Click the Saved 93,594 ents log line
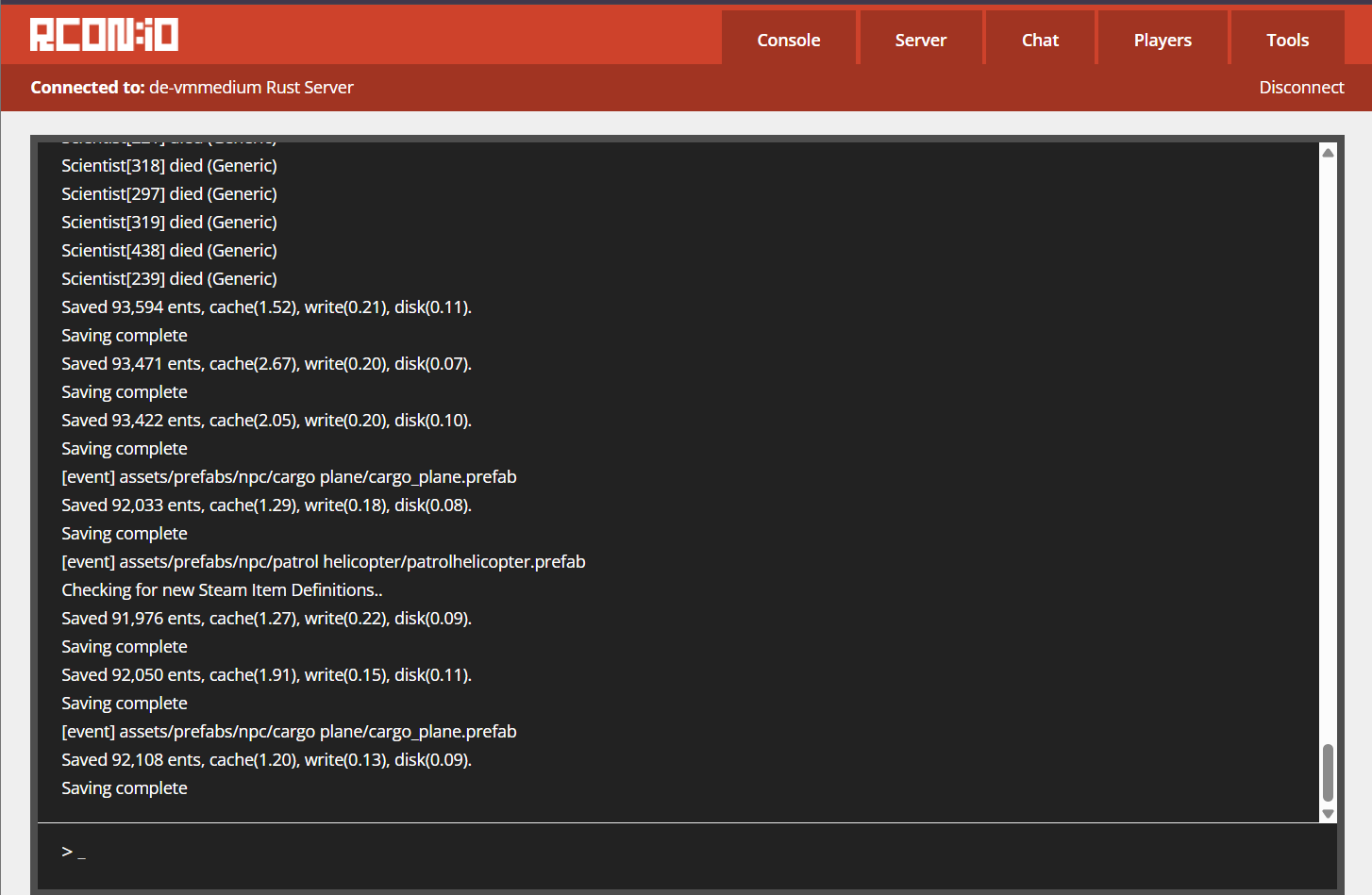 266,307
